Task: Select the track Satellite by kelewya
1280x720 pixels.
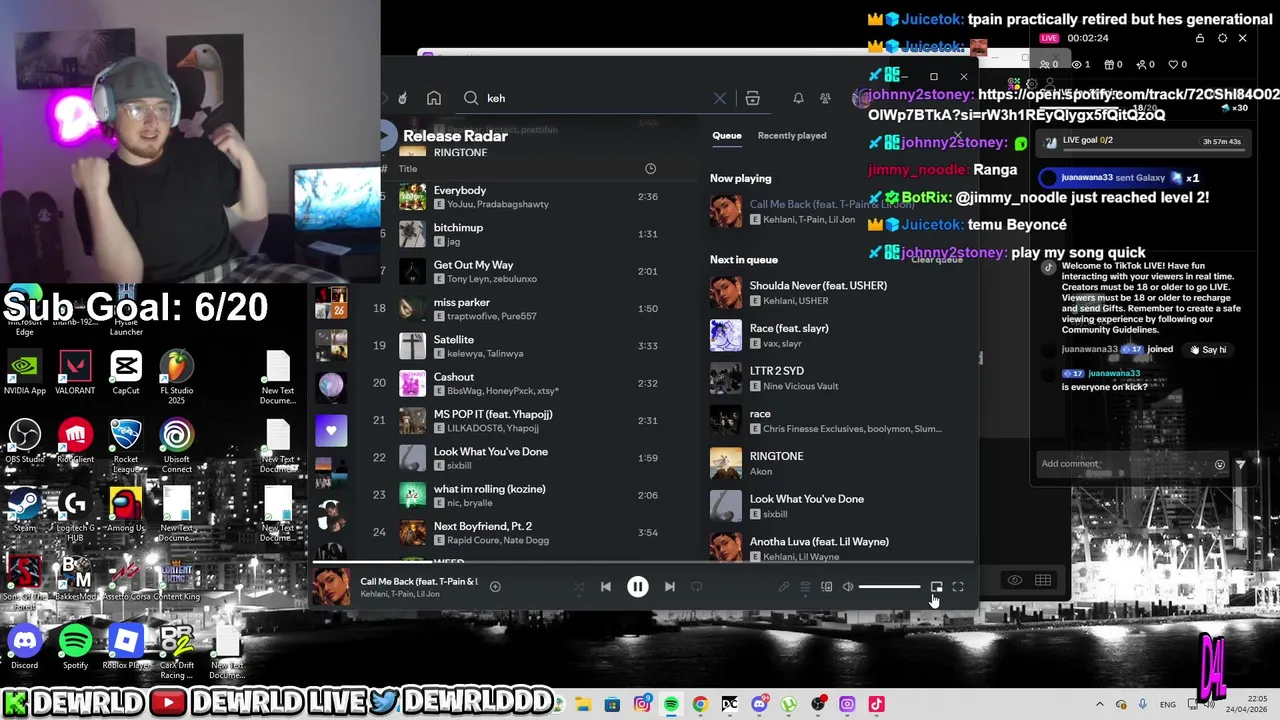Action: tap(528, 346)
